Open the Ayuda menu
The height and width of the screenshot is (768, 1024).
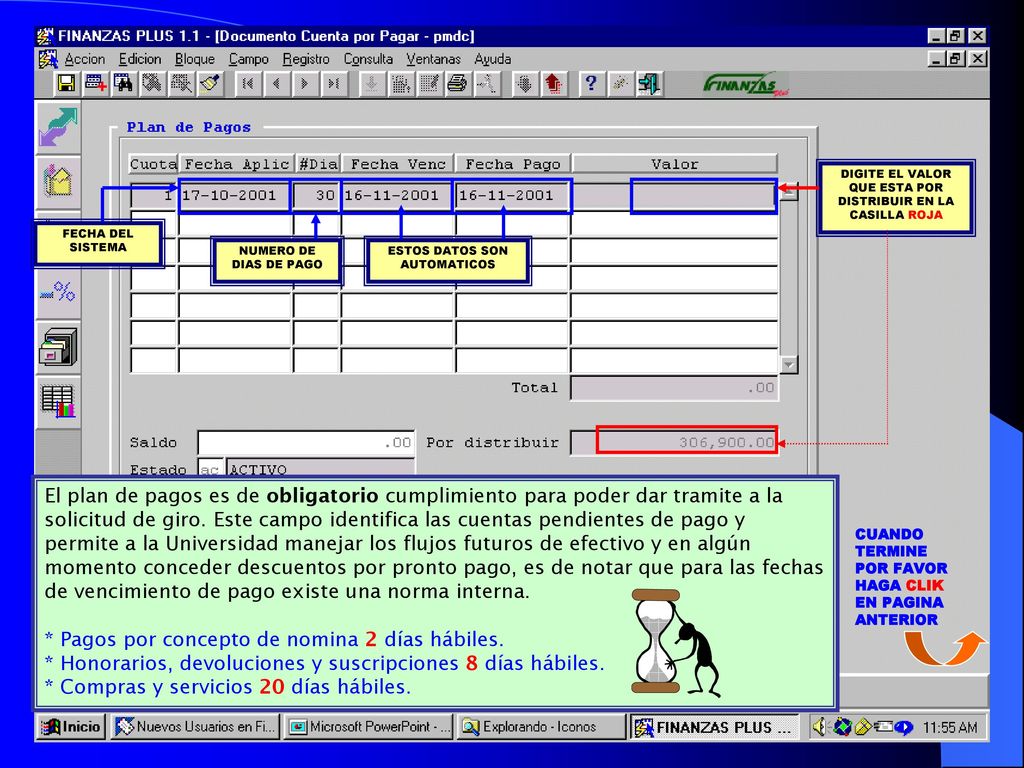[492, 59]
